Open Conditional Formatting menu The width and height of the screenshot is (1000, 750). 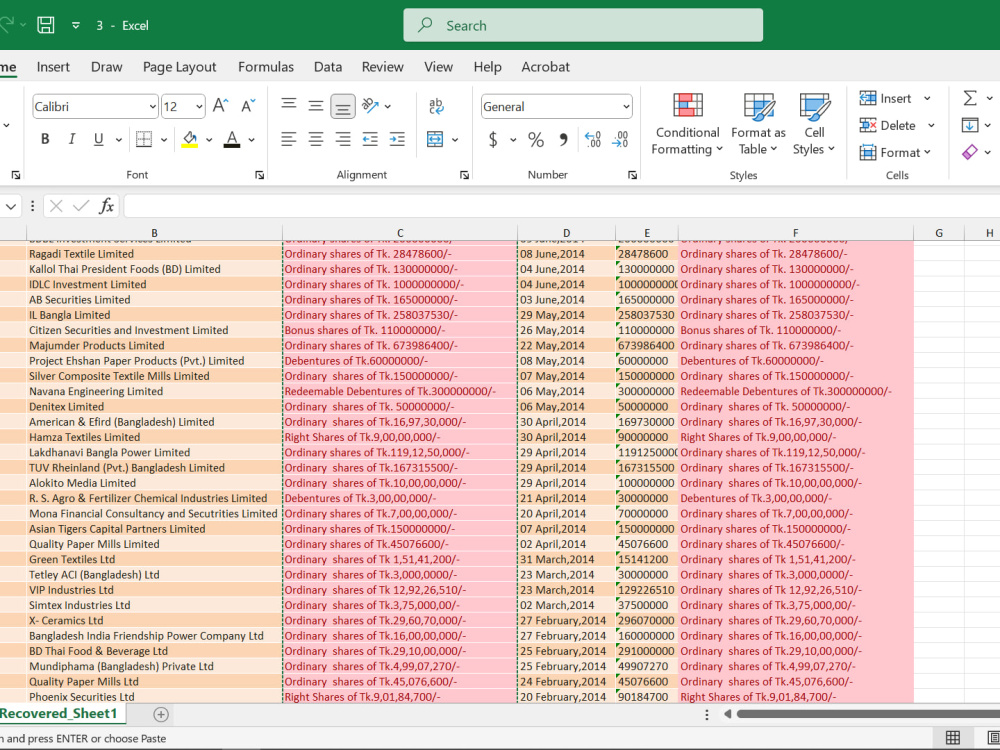[688, 124]
